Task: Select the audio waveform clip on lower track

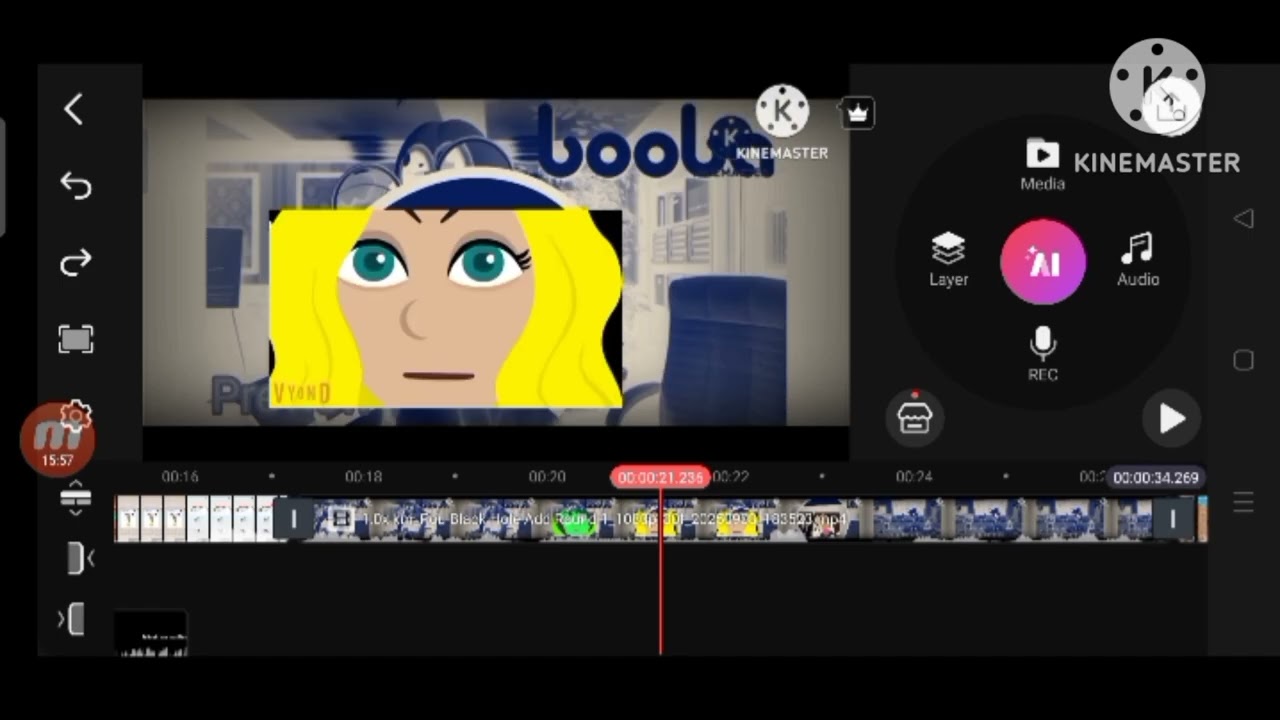Action: pyautogui.click(x=150, y=633)
